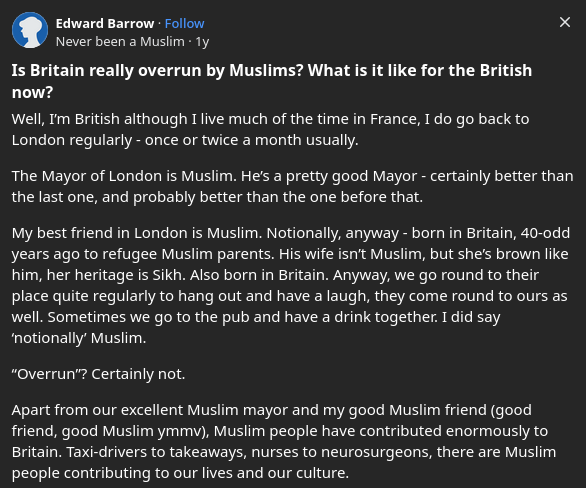The image size is (586, 488).
Task: Click the line '"Overrun"? Certainly not.'
Action: tap(98, 374)
